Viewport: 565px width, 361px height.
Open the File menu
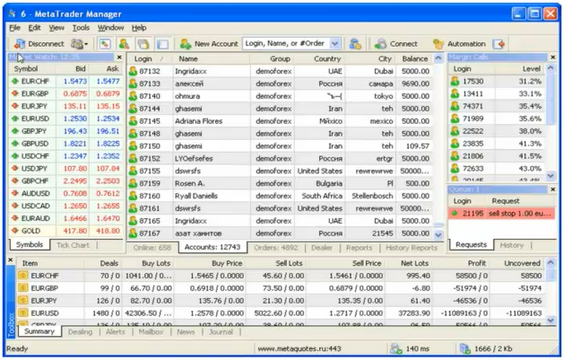[14, 28]
